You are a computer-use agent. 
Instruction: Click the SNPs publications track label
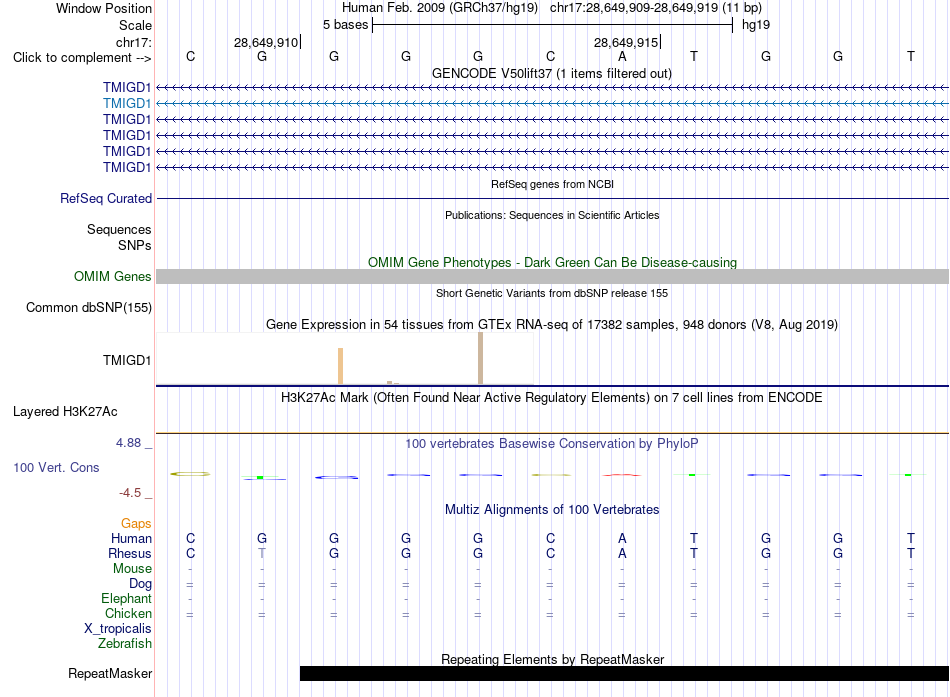135,245
